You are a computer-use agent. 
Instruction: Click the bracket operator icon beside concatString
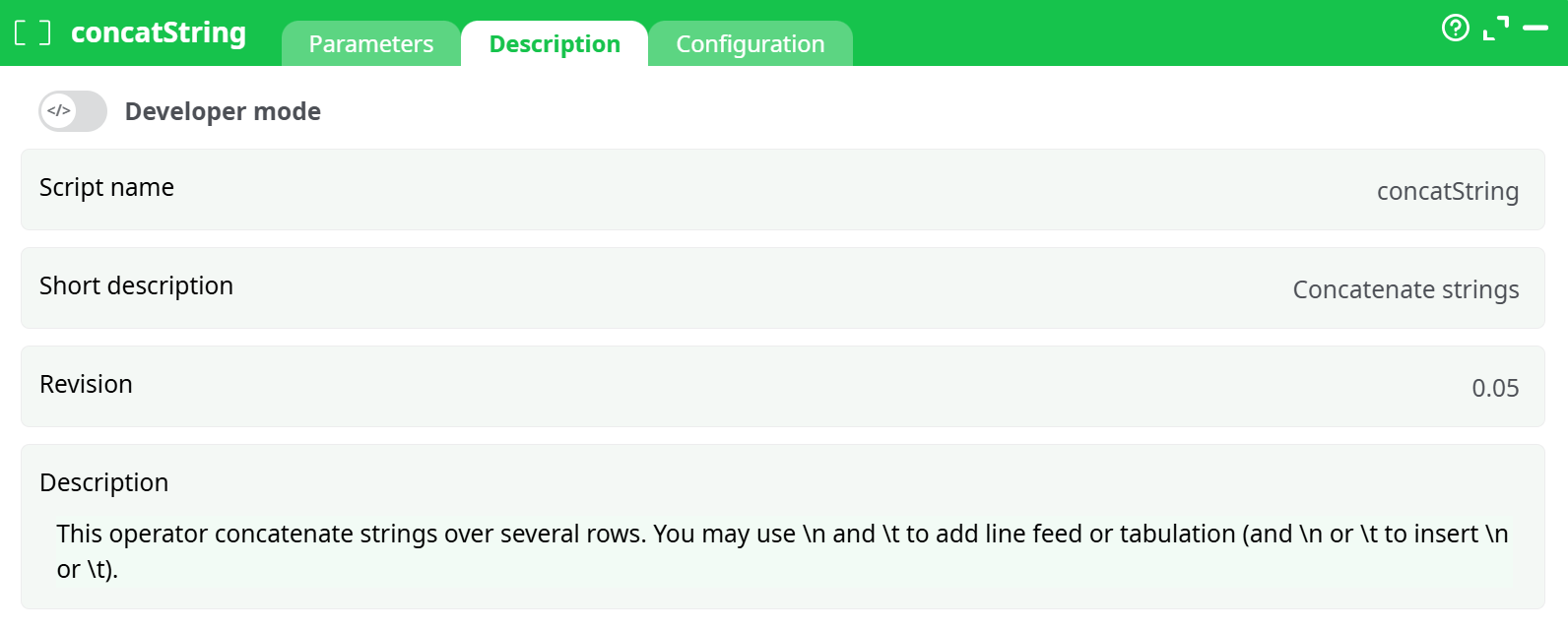(33, 32)
